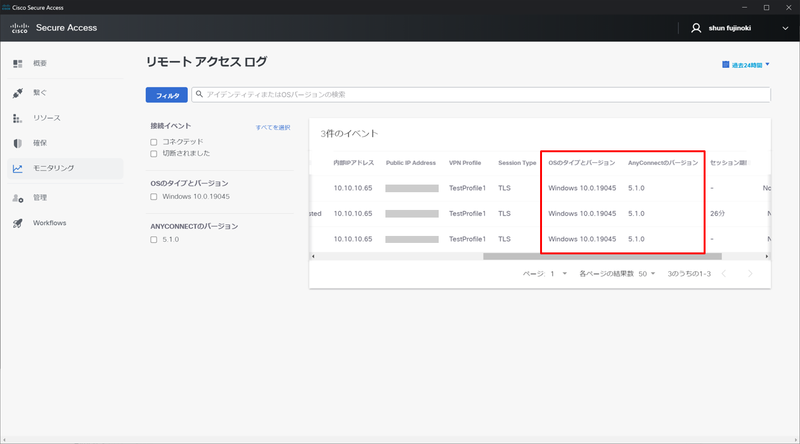Check the 切断されました event checkbox

coord(154,154)
